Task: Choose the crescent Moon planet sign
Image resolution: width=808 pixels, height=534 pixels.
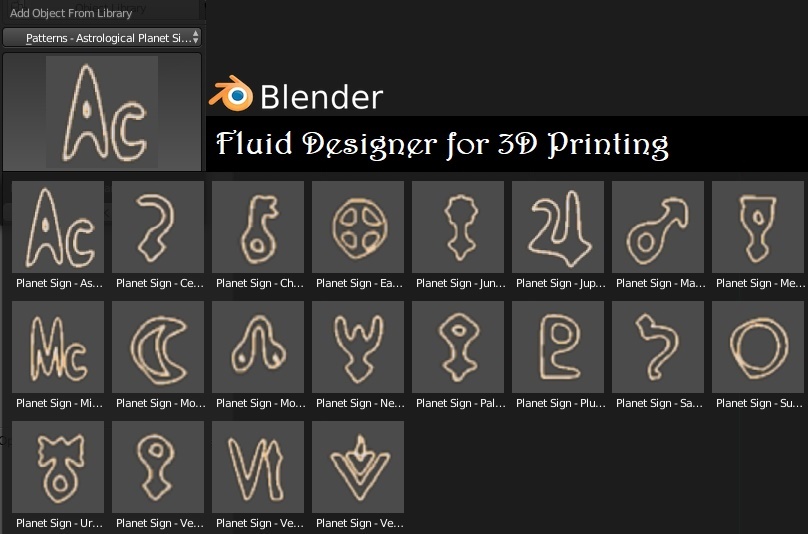Action: (x=158, y=347)
